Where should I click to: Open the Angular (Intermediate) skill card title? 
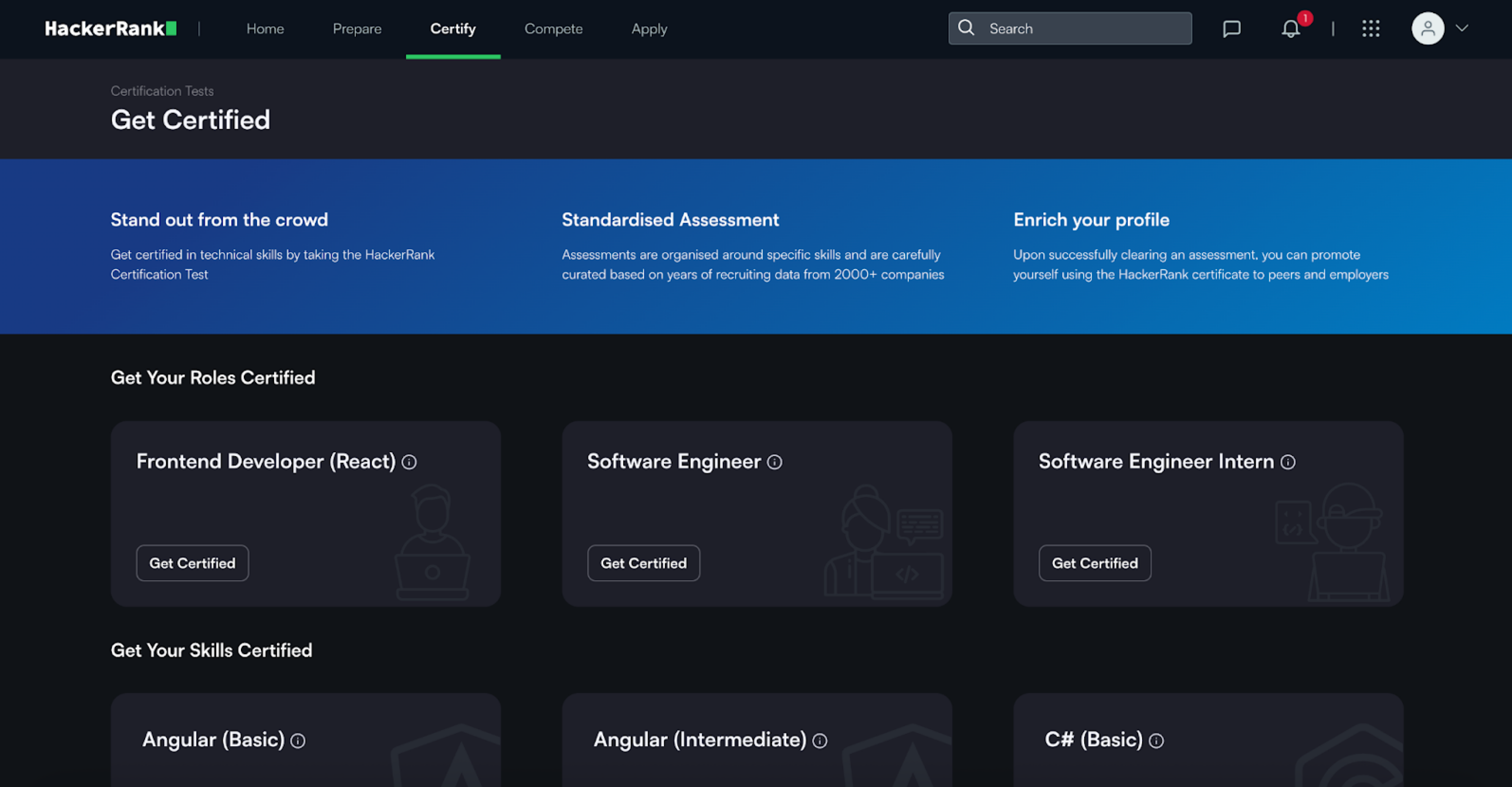[x=700, y=740]
